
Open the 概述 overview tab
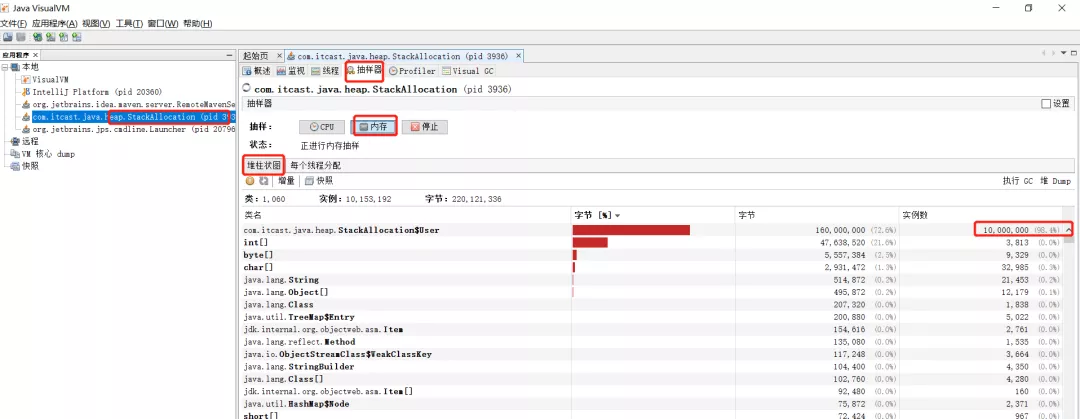pyautogui.click(x=257, y=70)
